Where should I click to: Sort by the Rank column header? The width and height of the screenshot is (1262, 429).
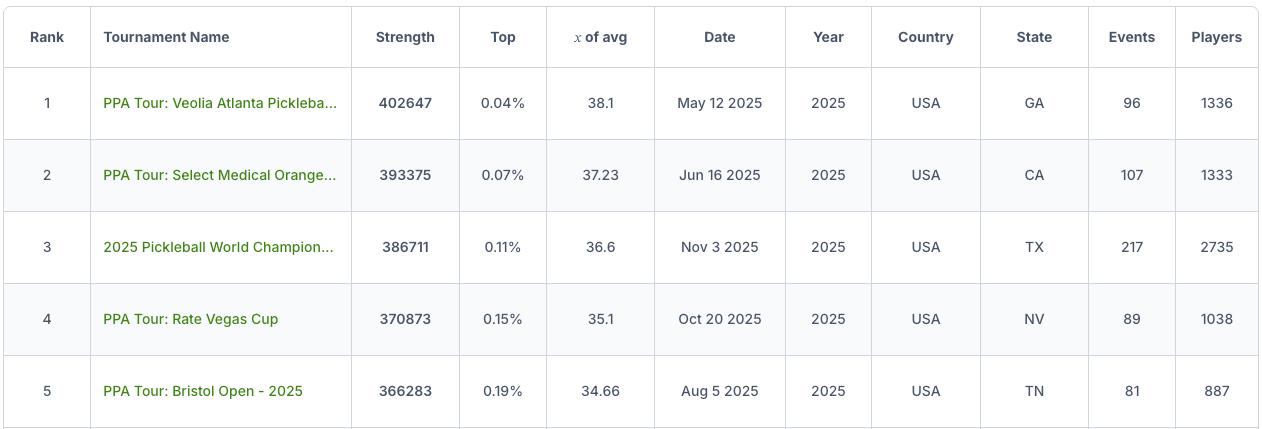pyautogui.click(x=47, y=37)
